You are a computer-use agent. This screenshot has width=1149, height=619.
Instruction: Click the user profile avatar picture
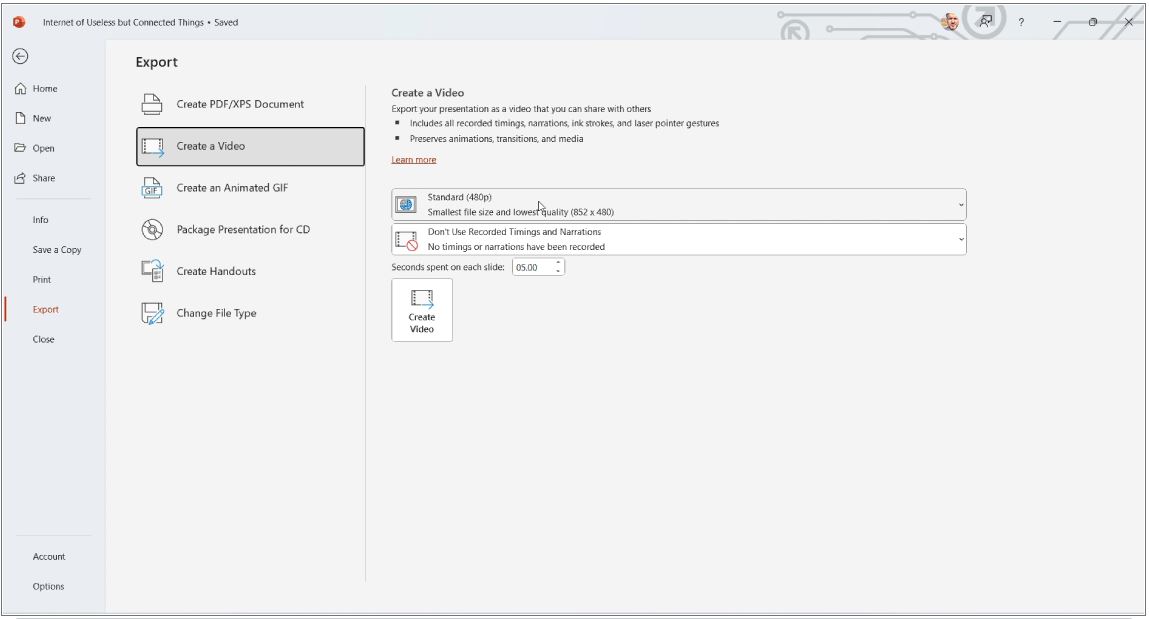950,21
